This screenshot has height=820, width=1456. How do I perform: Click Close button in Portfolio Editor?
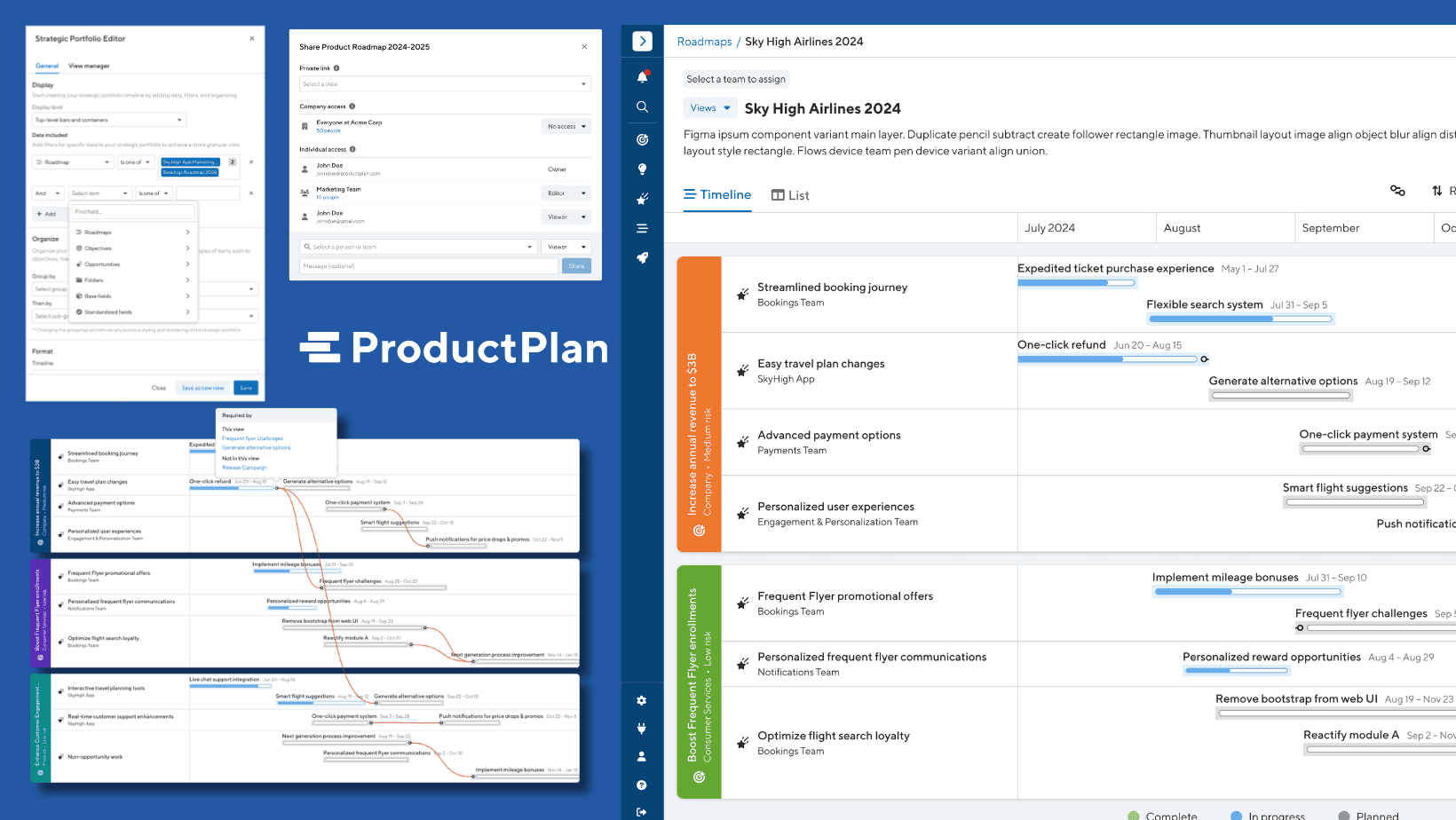pos(159,388)
